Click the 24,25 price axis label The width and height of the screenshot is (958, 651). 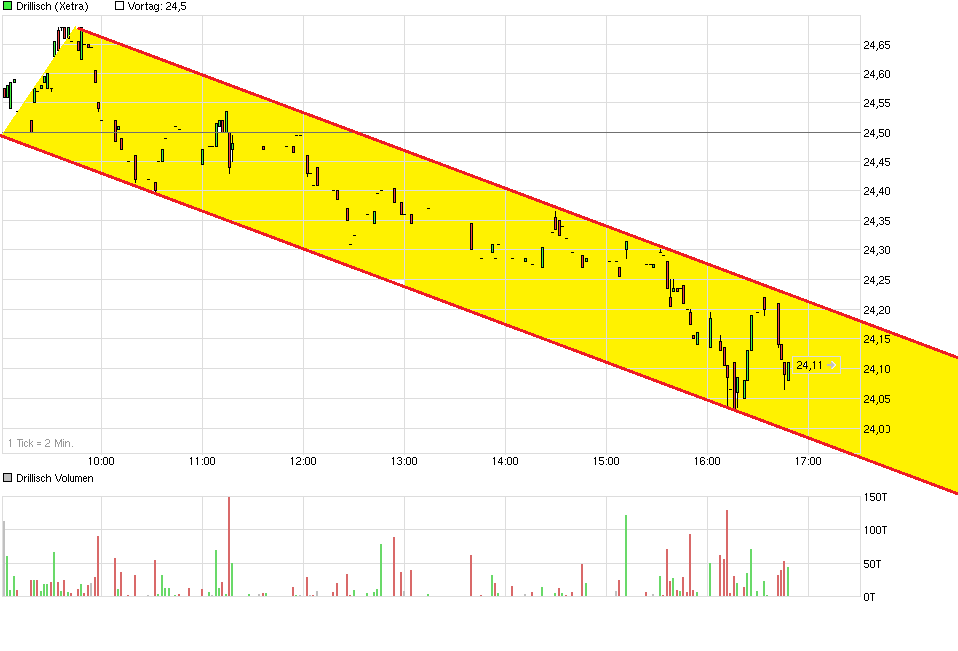click(876, 280)
